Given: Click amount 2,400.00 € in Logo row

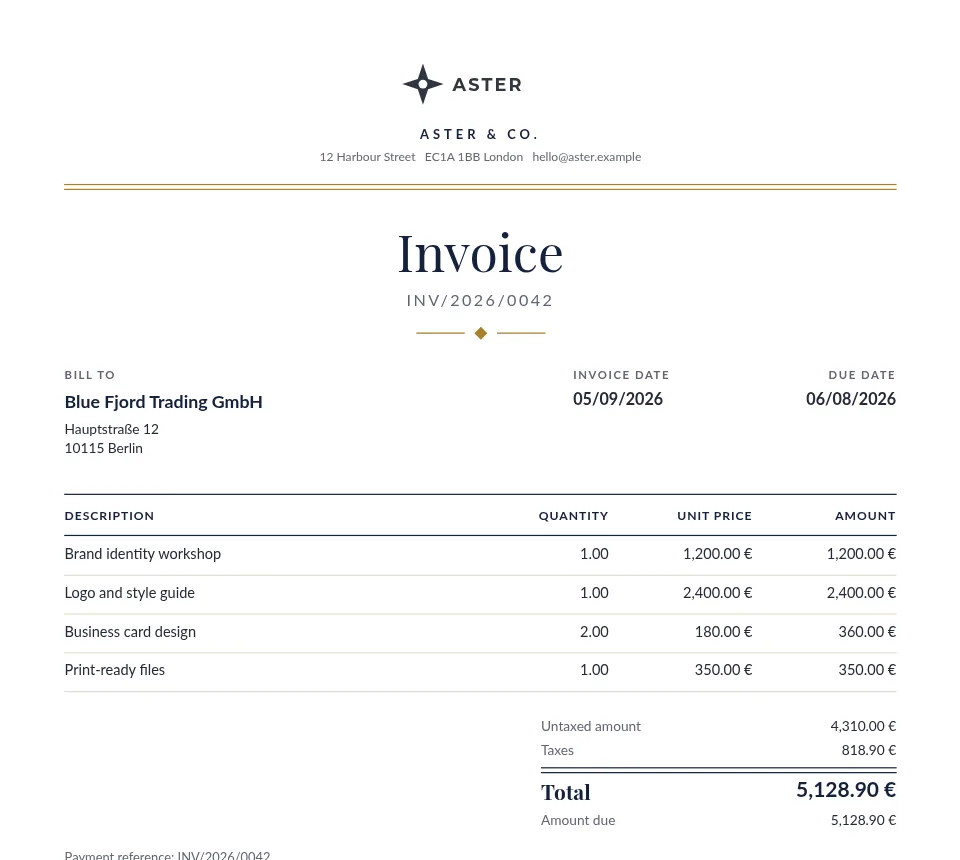Looking at the screenshot, I should tap(861, 593).
